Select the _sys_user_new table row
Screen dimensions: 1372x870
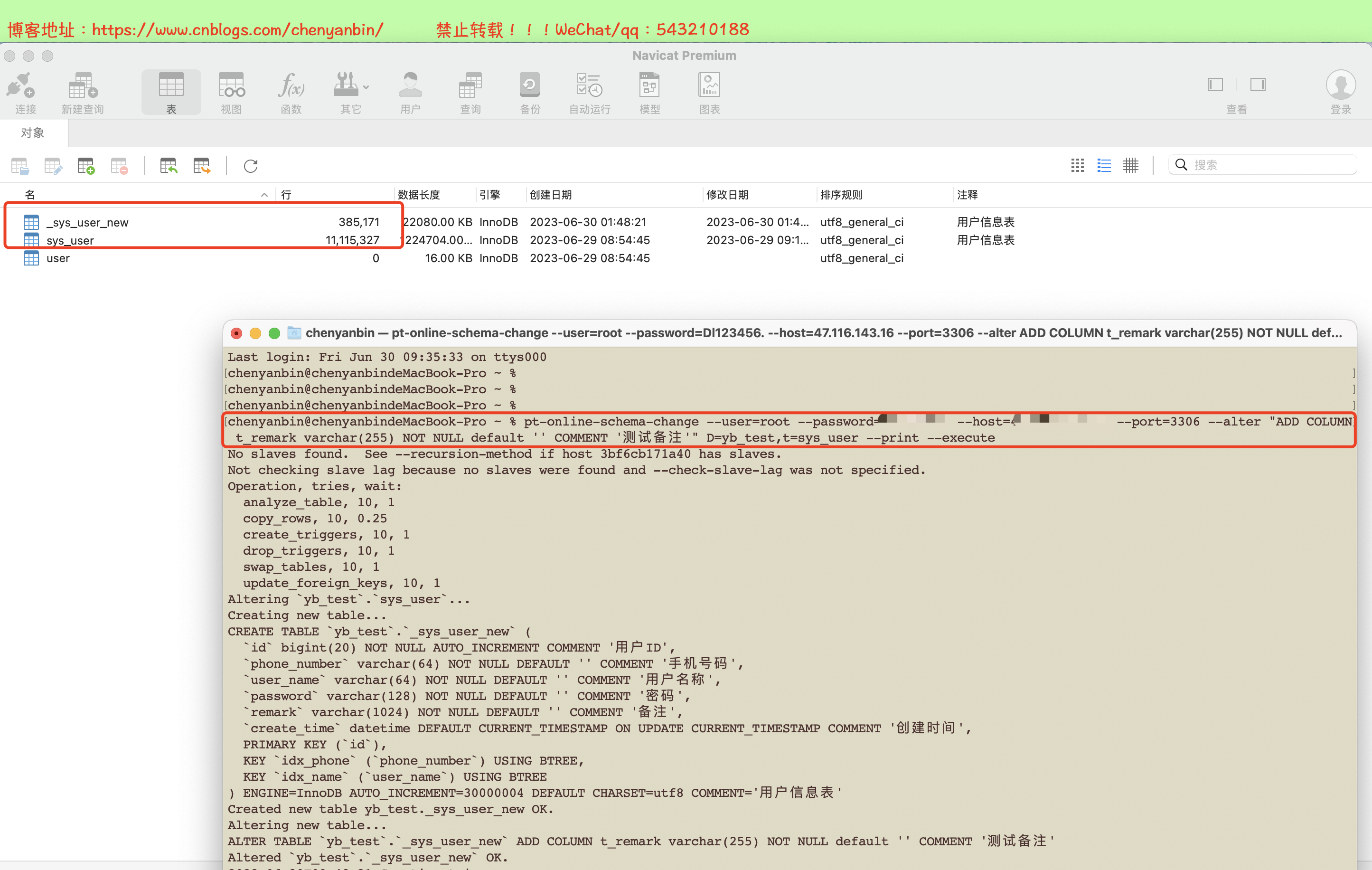click(686, 222)
